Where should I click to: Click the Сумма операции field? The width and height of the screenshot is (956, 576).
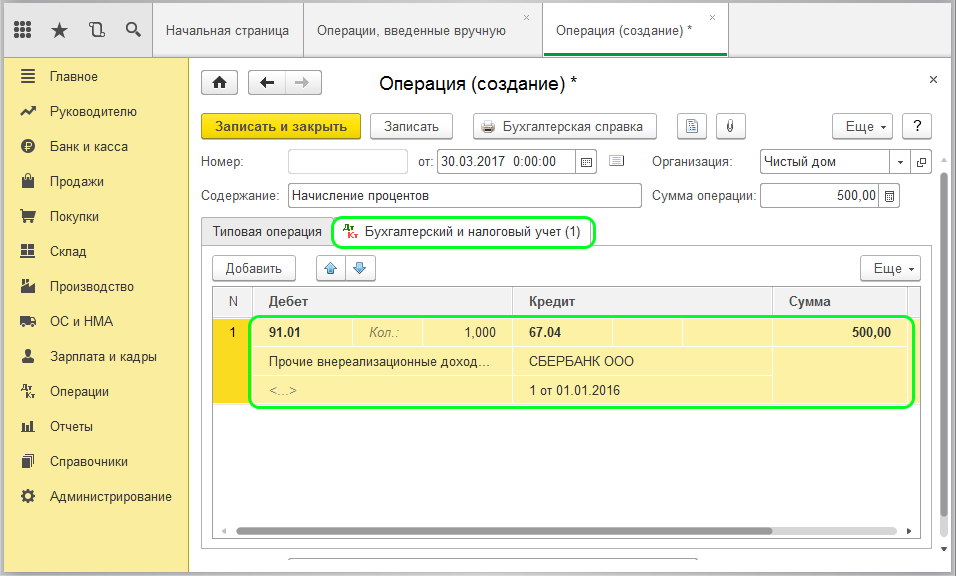(x=819, y=196)
